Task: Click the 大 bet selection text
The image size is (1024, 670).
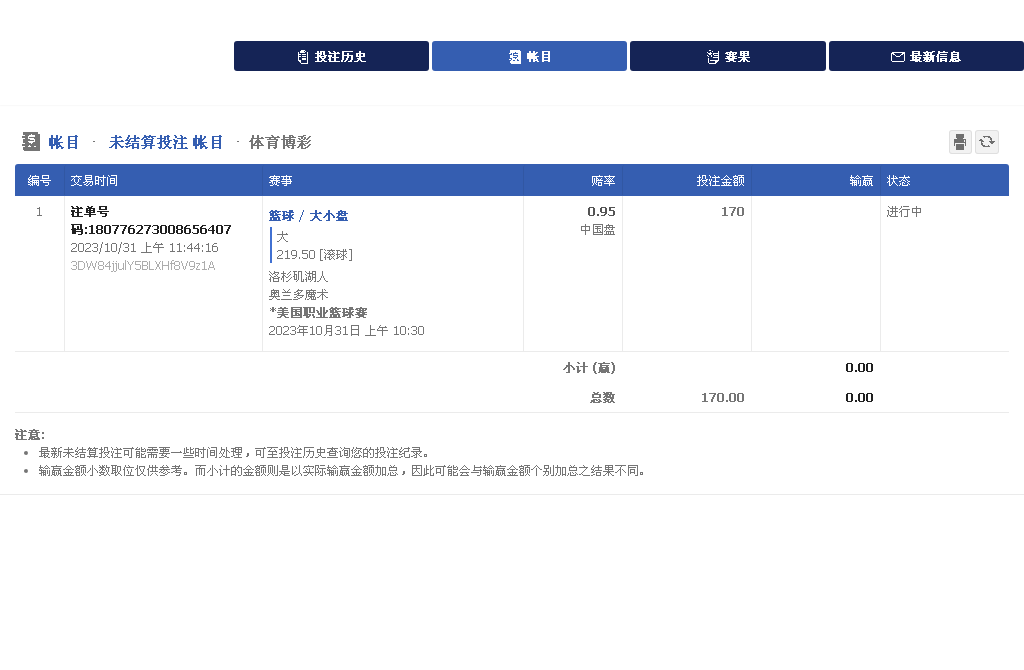Action: coord(282,236)
